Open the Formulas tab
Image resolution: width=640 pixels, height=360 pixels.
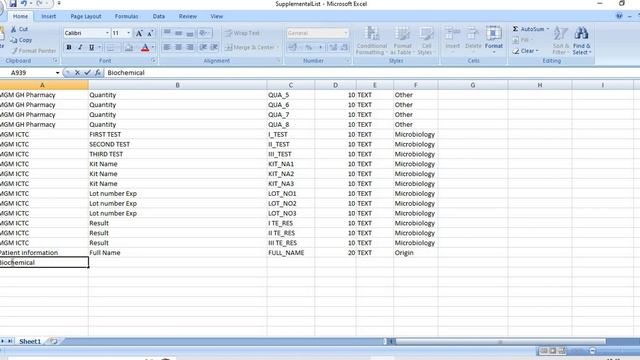[x=126, y=16]
